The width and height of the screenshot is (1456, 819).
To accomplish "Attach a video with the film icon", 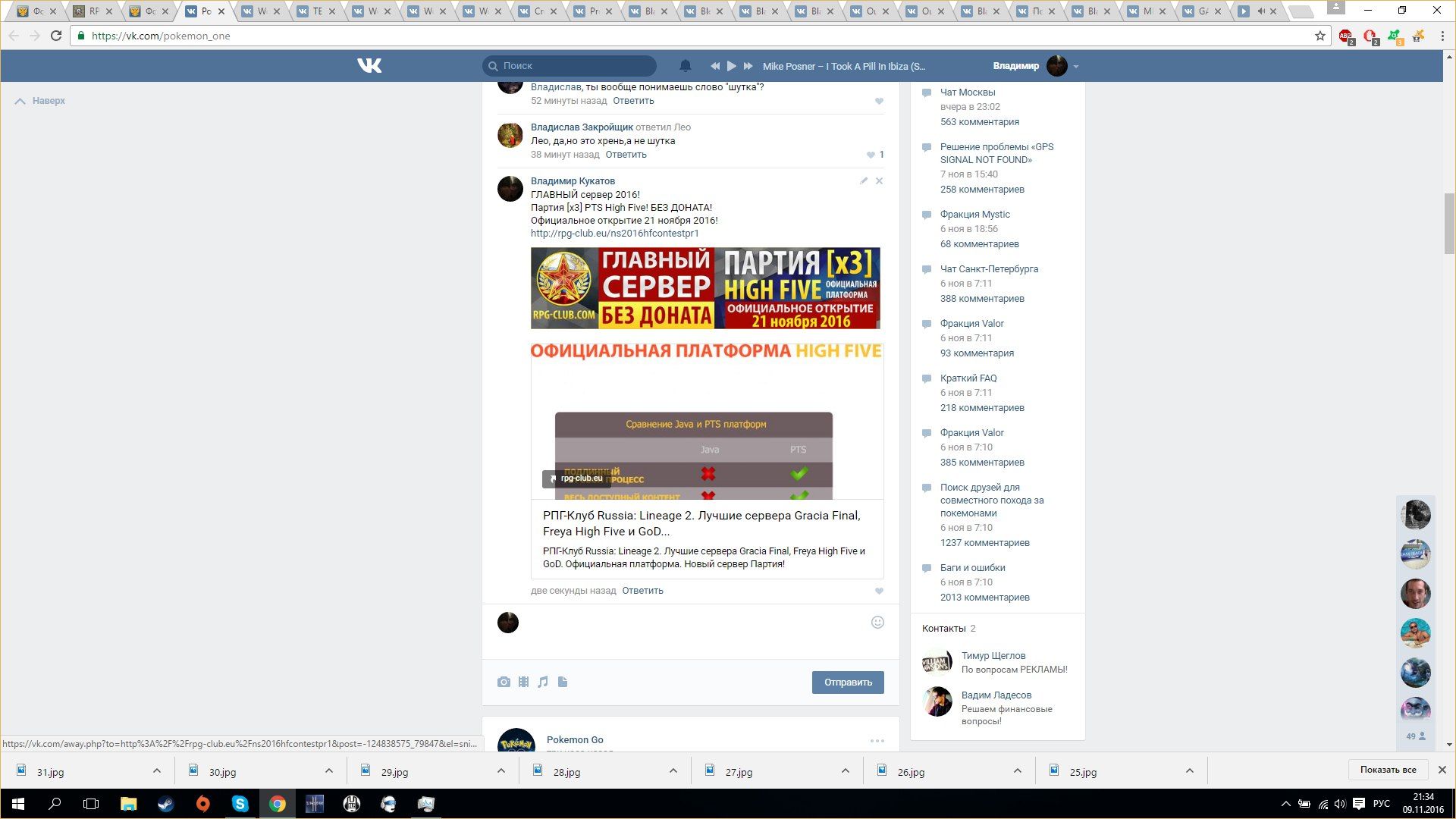I will (523, 682).
